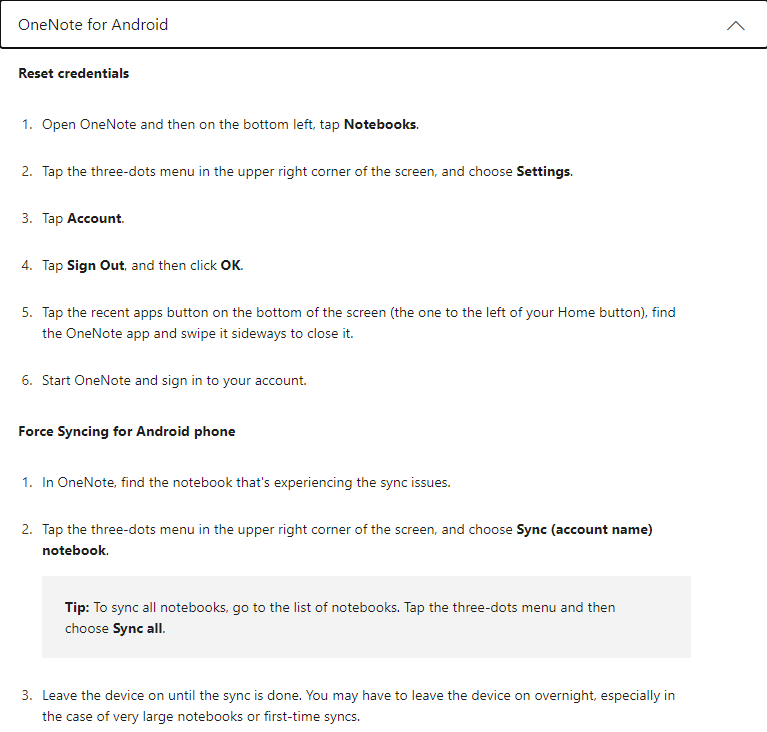Click the very large notebooks or first-time syncs line
This screenshot has width=767, height=732.
tap(201, 716)
